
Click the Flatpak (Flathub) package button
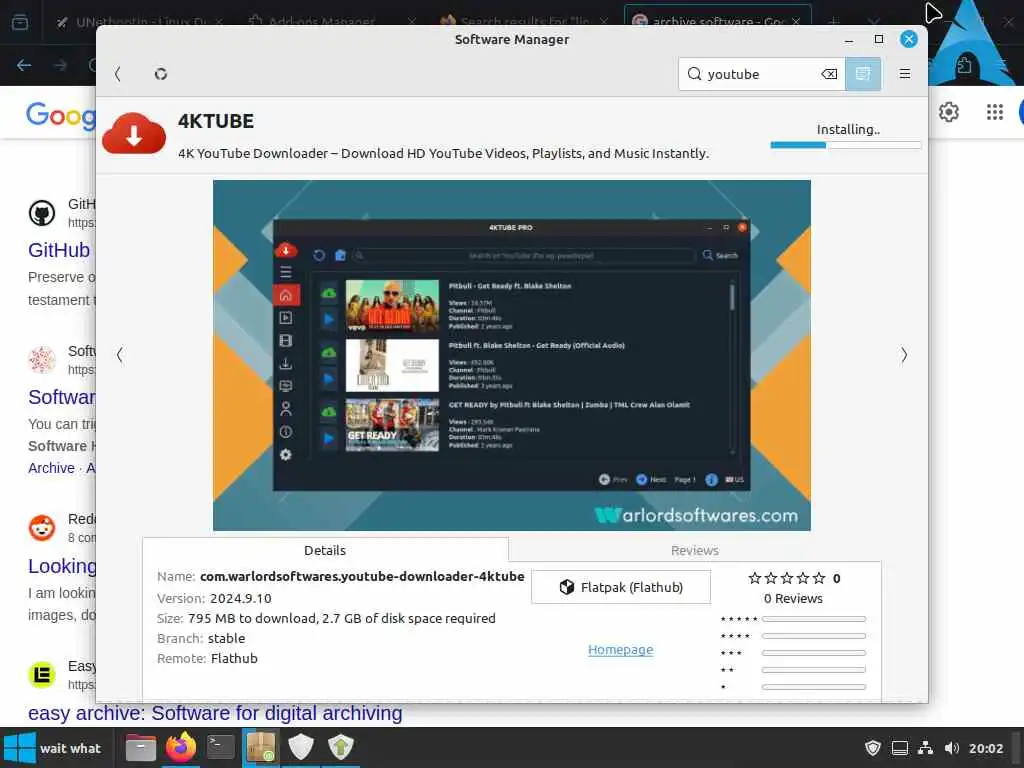[x=621, y=587]
